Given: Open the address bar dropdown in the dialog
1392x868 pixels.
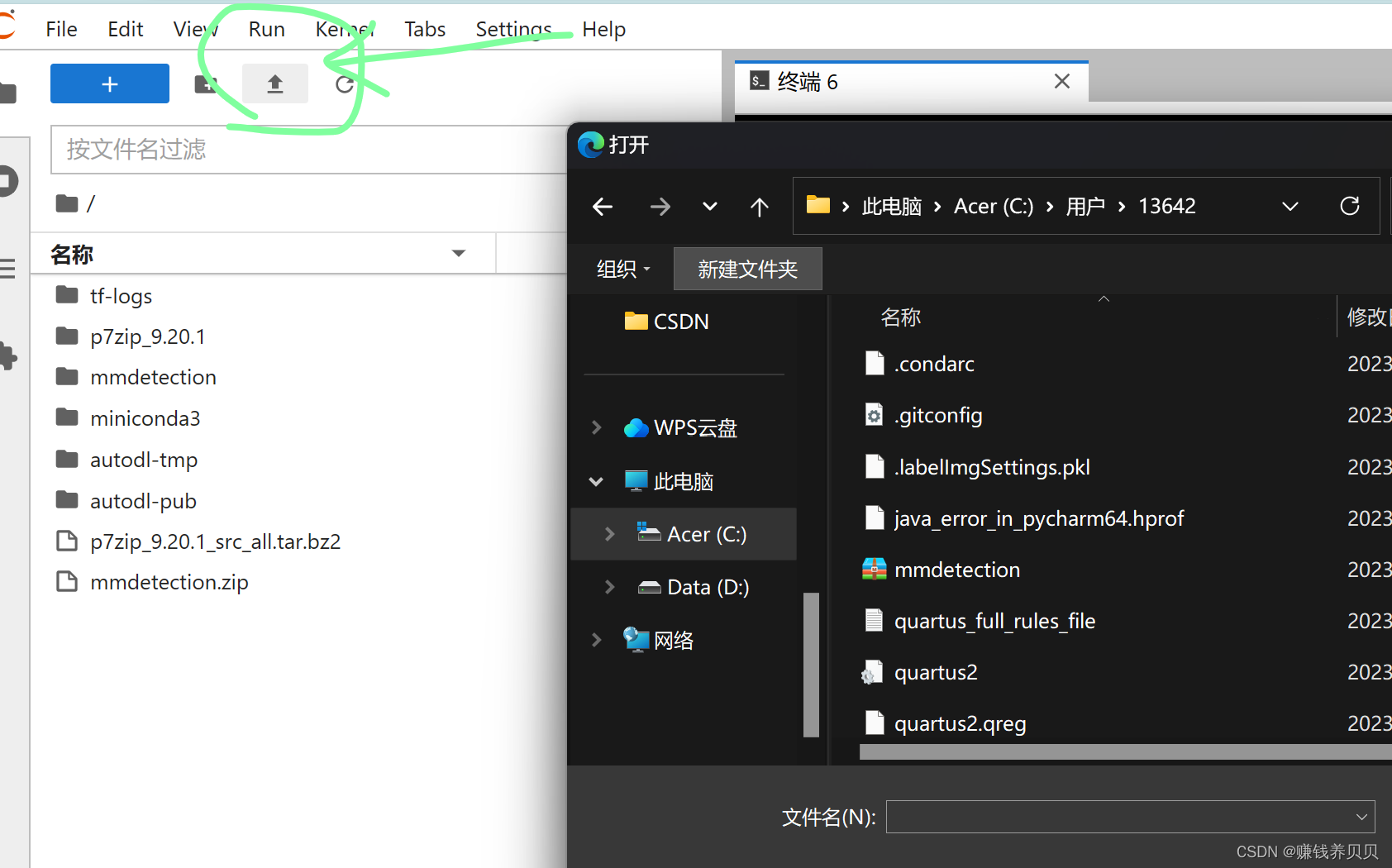Looking at the screenshot, I should coord(1290,206).
